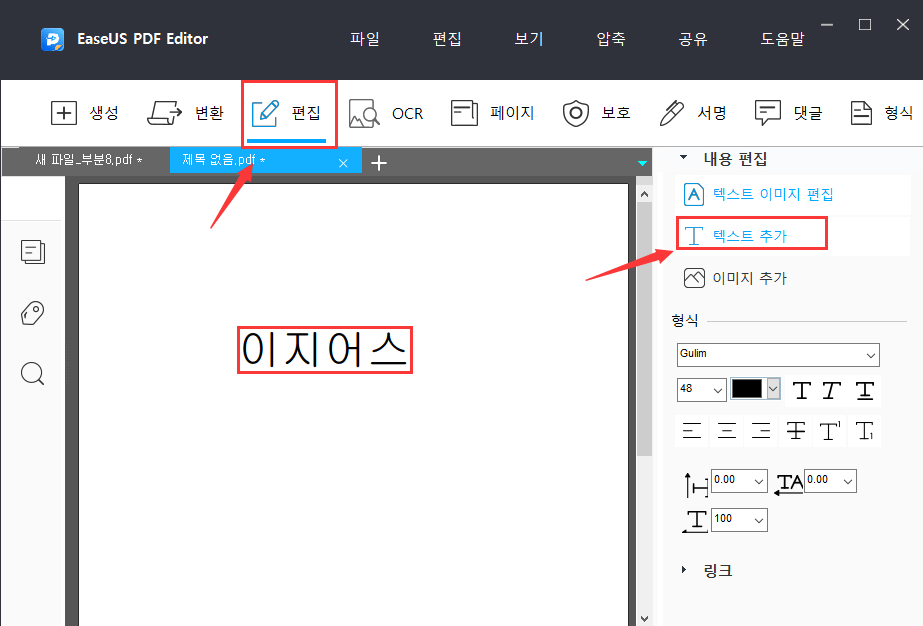Collapse the 내용 편집 section
This screenshot has width=923, height=626.
pos(684,159)
